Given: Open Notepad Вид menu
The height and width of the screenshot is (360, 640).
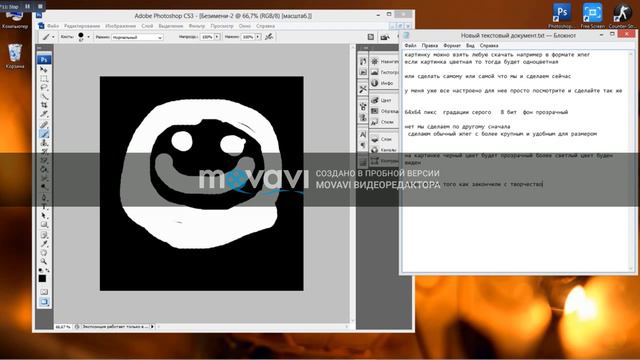Looking at the screenshot, I should tap(470, 45).
